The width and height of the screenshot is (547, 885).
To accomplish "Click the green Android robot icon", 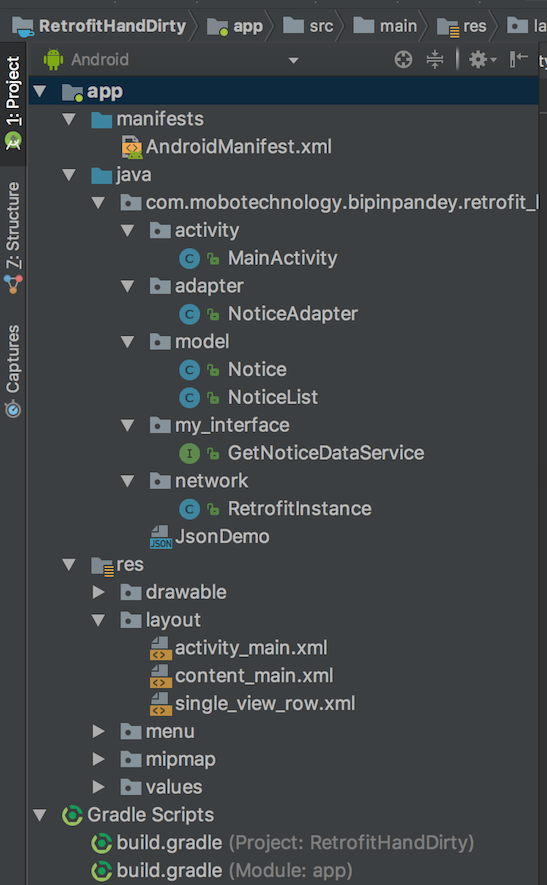I will point(53,59).
